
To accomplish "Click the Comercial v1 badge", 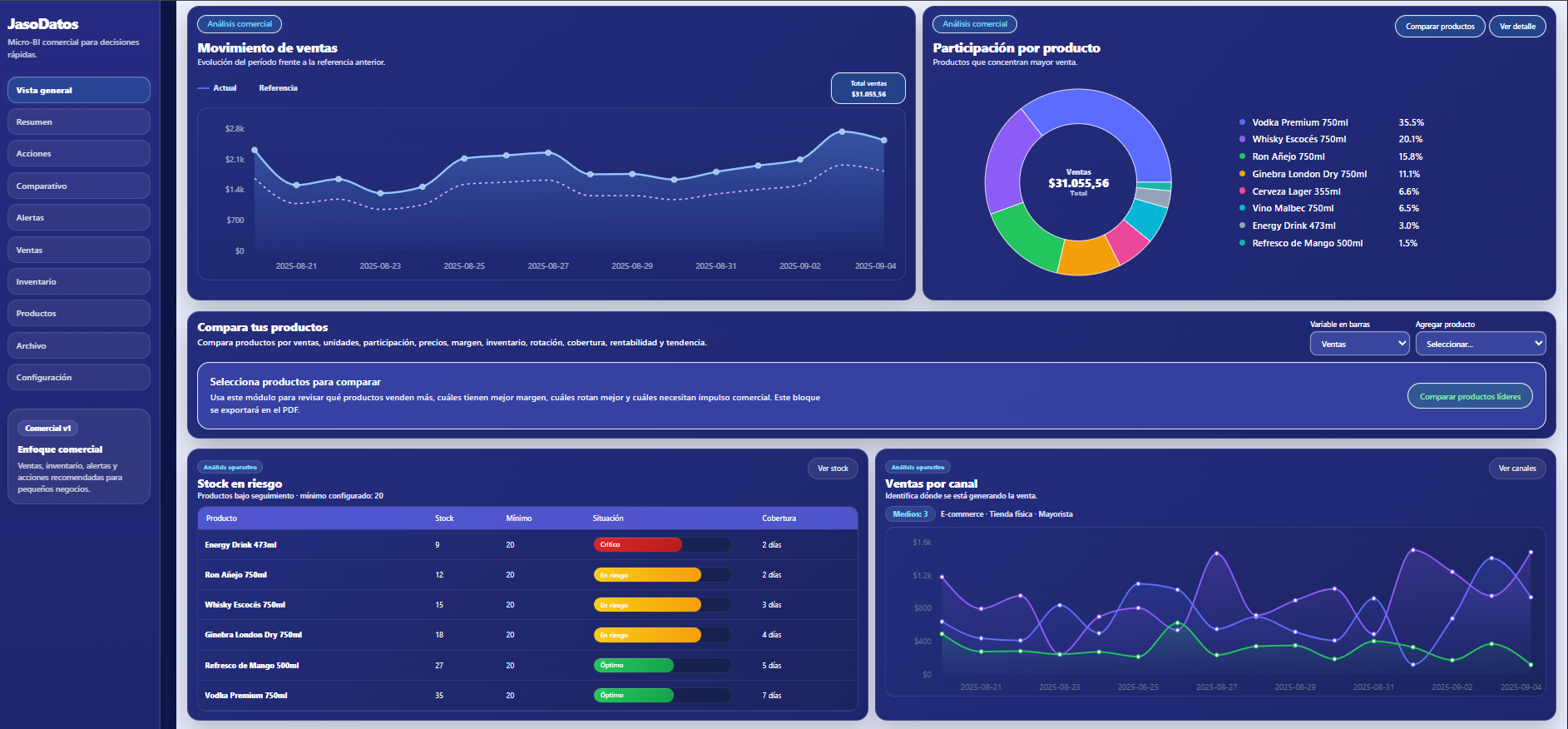I will [x=47, y=429].
